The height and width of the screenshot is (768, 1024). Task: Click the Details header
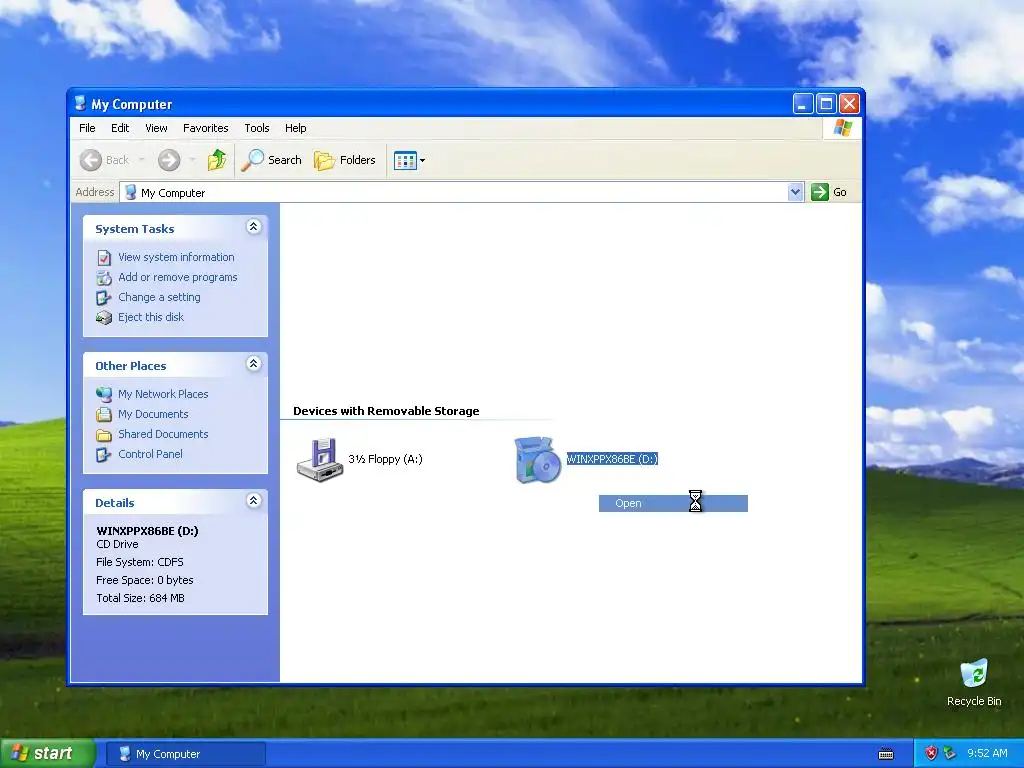click(x=114, y=503)
